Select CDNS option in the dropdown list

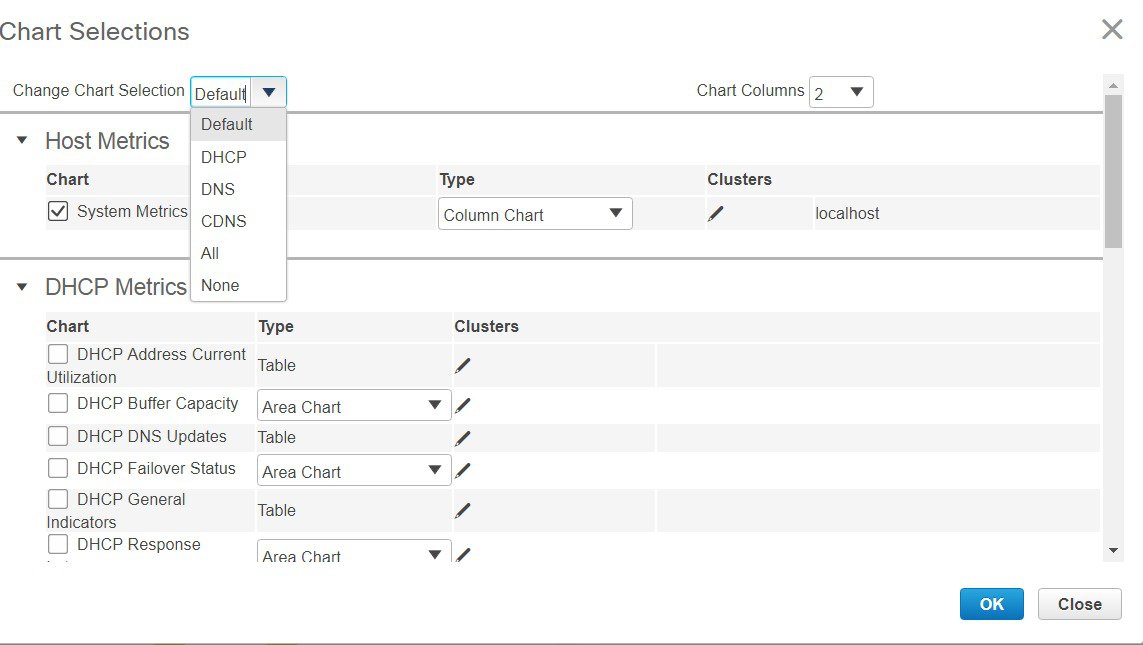(x=223, y=221)
